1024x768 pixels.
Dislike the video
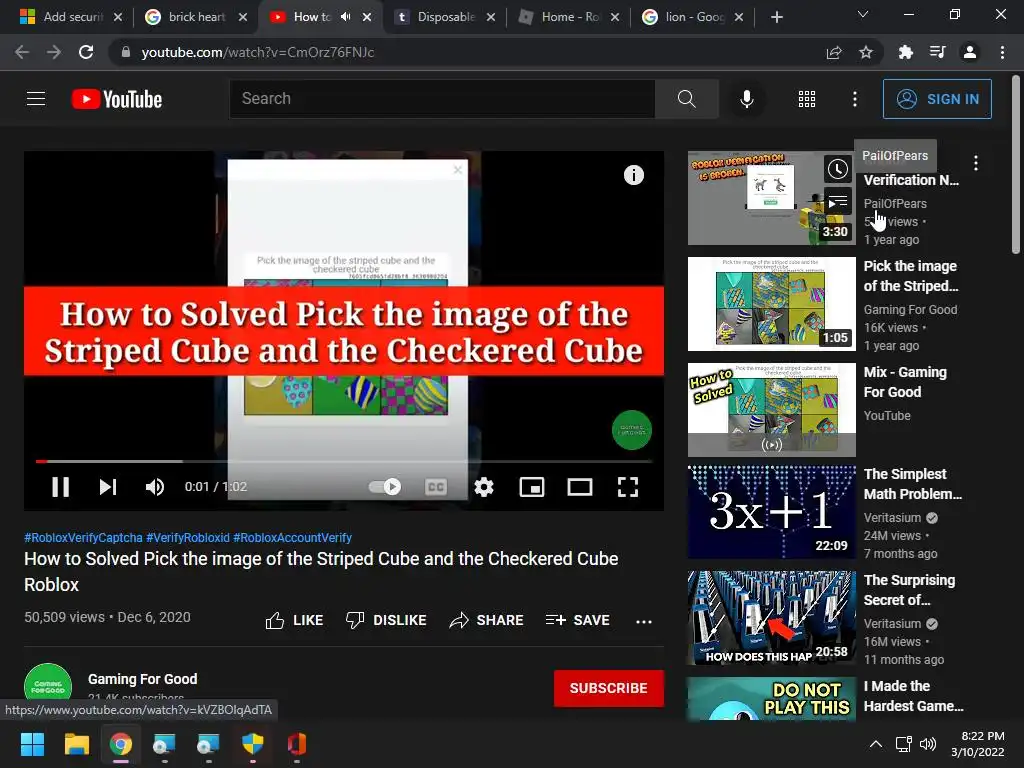click(386, 620)
